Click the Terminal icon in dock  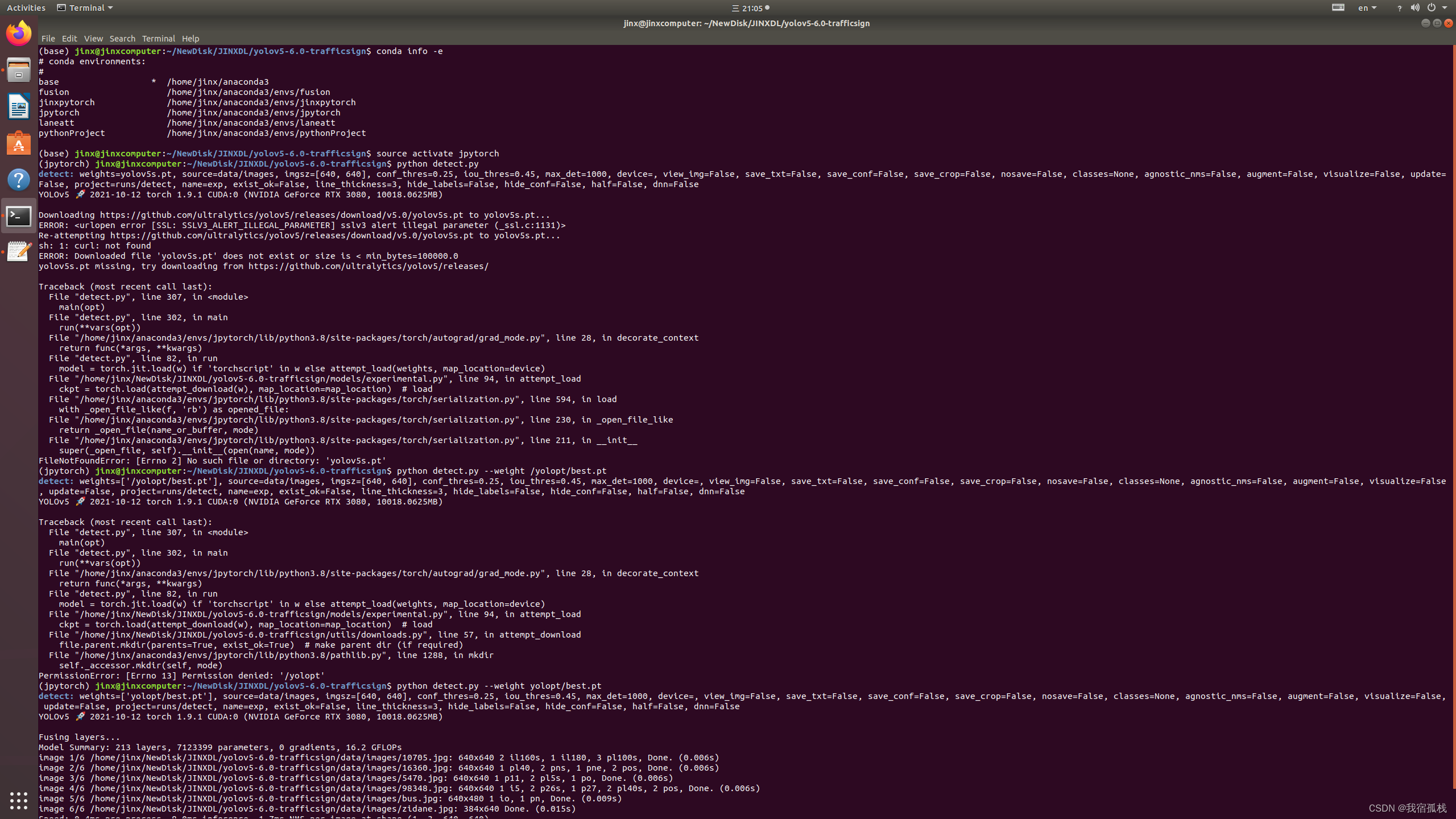tap(19, 216)
